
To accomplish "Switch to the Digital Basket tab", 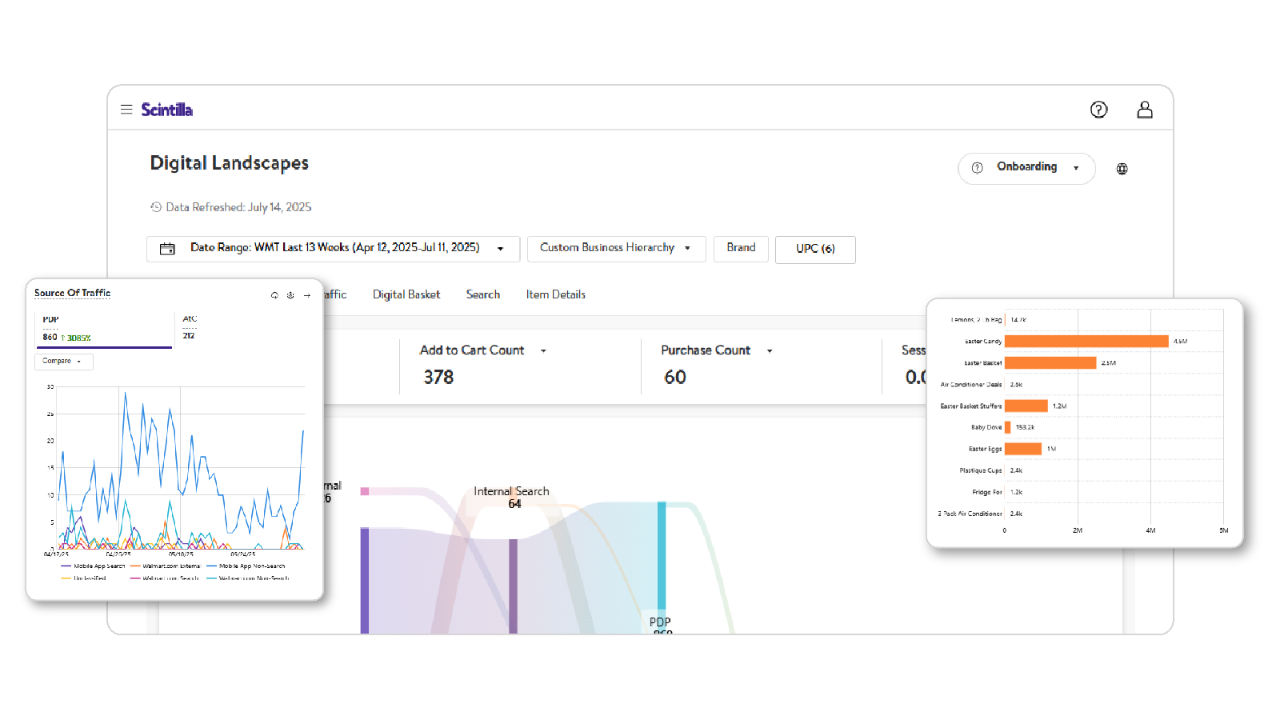I will pos(406,295).
